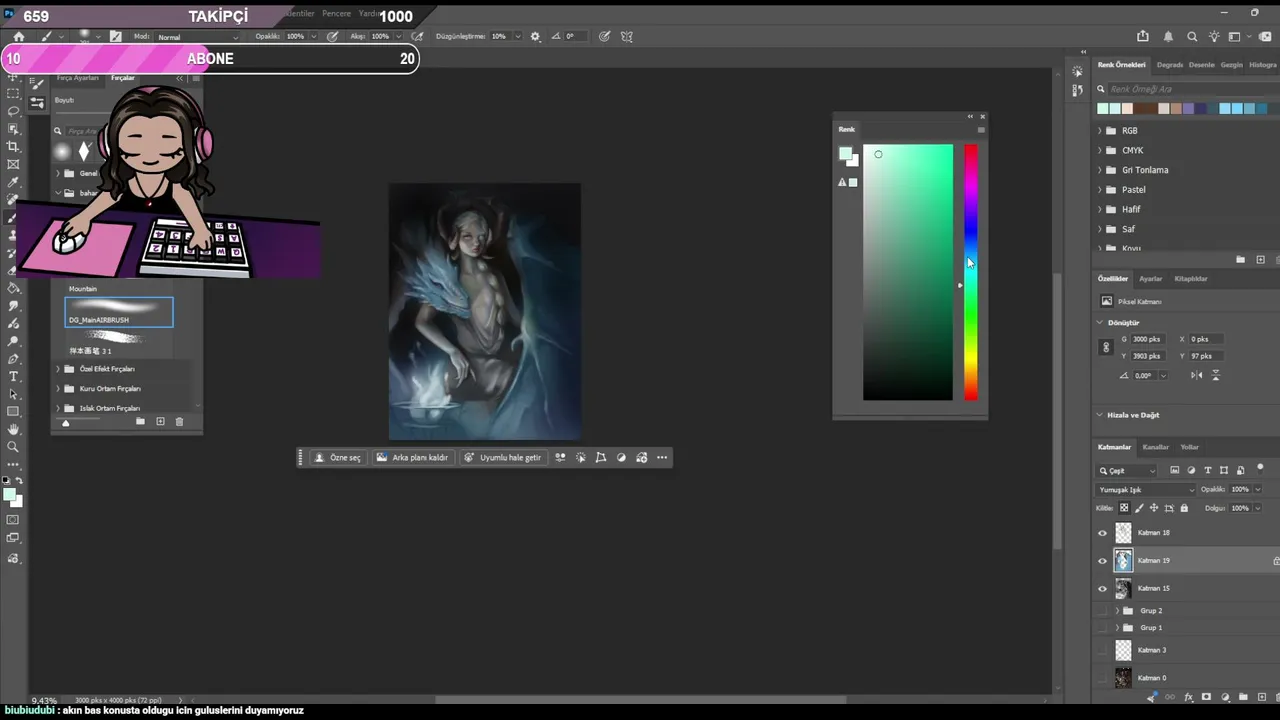1280x720 pixels.
Task: Click the foreground color swatch in Renk panel
Action: [845, 154]
